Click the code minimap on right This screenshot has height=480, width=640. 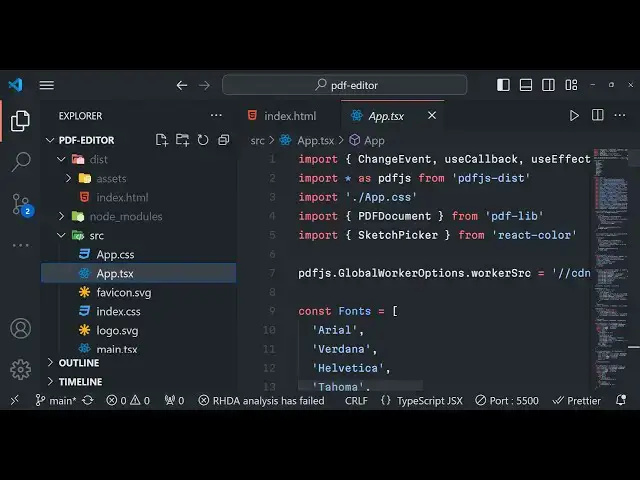click(x=610, y=267)
